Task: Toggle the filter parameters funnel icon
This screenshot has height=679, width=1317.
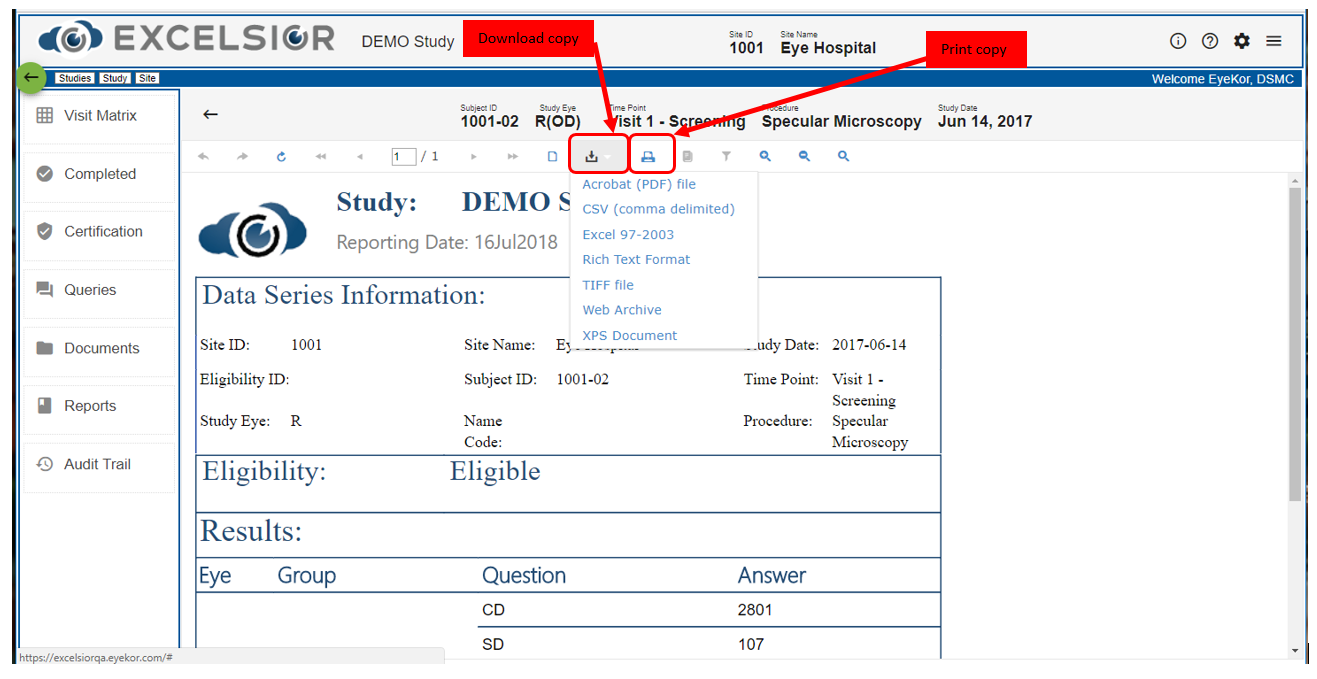Action: tap(727, 156)
